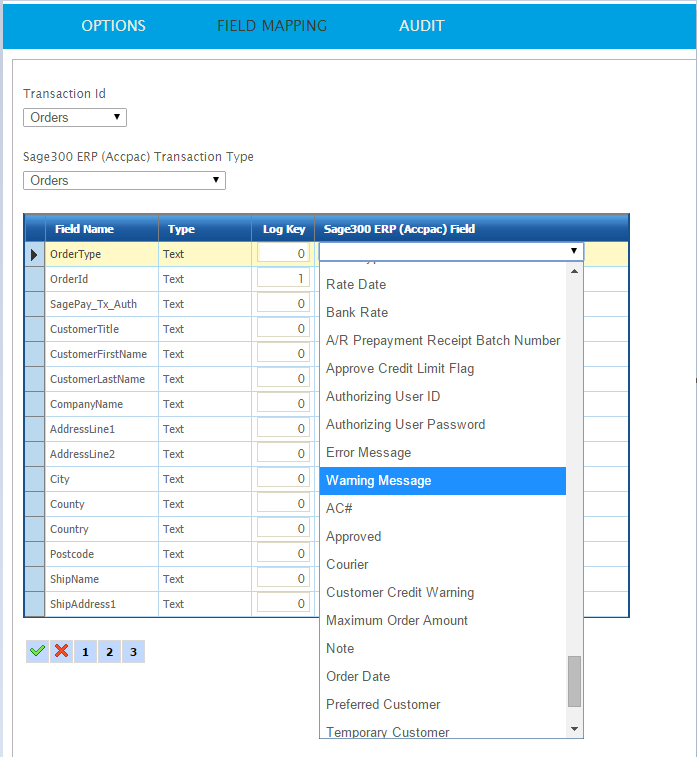
Task: Click the OrderType row selector arrow
Action: [34, 254]
